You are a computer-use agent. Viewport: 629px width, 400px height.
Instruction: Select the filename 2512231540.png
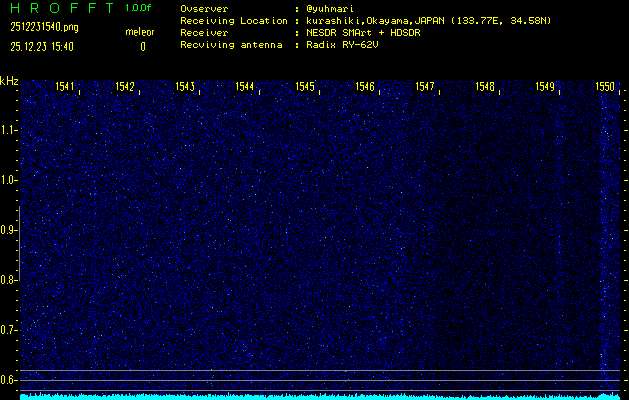44,27
